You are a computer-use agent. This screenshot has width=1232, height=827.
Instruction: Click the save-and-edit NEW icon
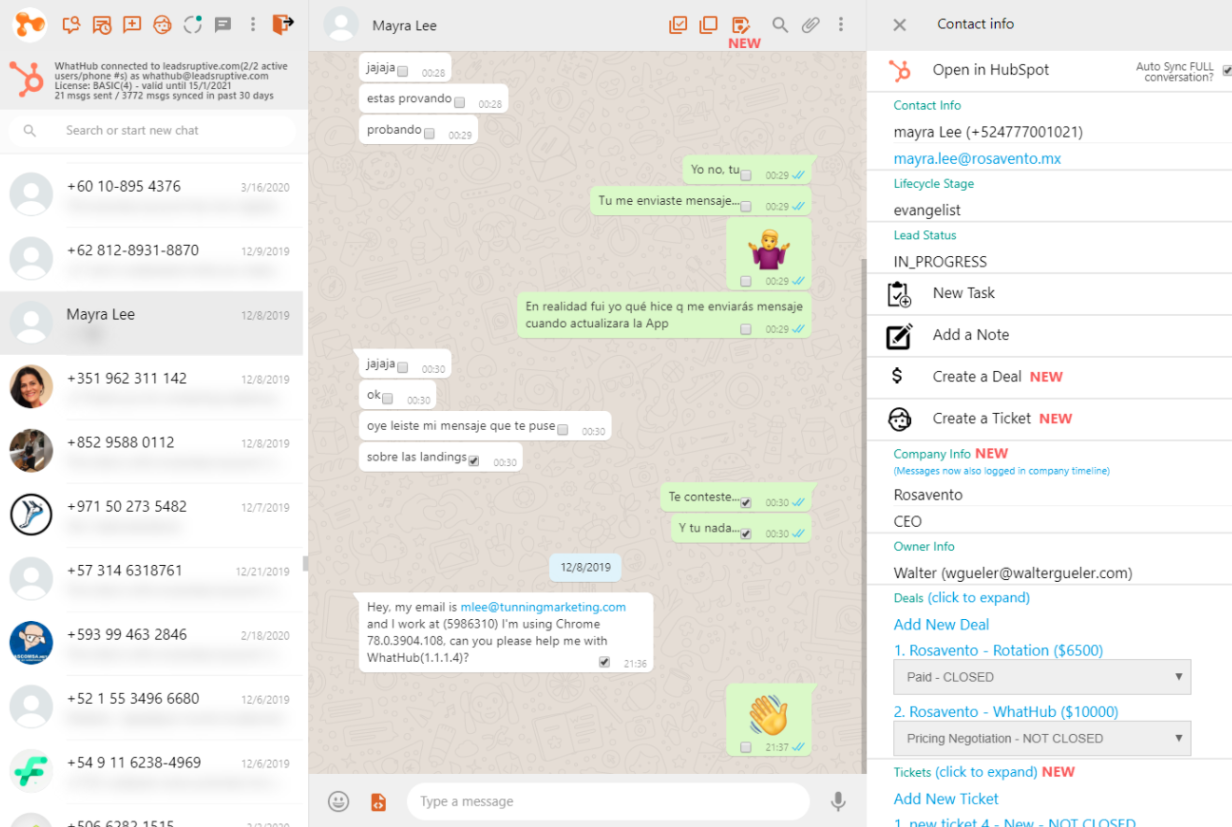741,25
